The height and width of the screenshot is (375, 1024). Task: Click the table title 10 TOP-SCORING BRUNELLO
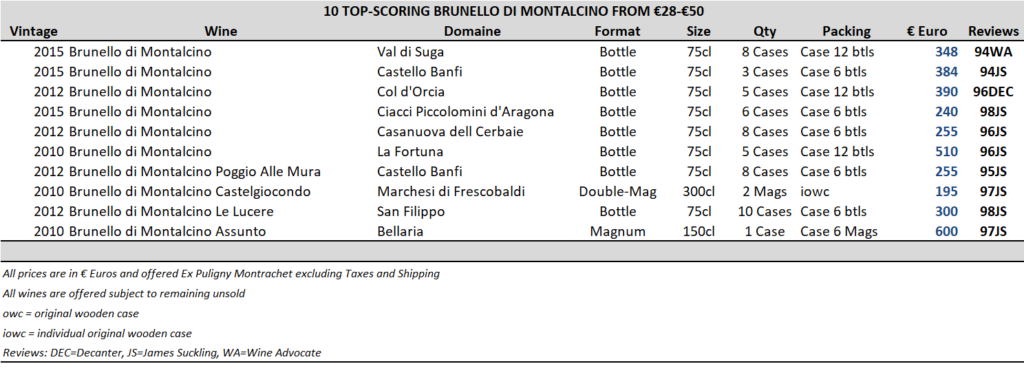tap(513, 11)
